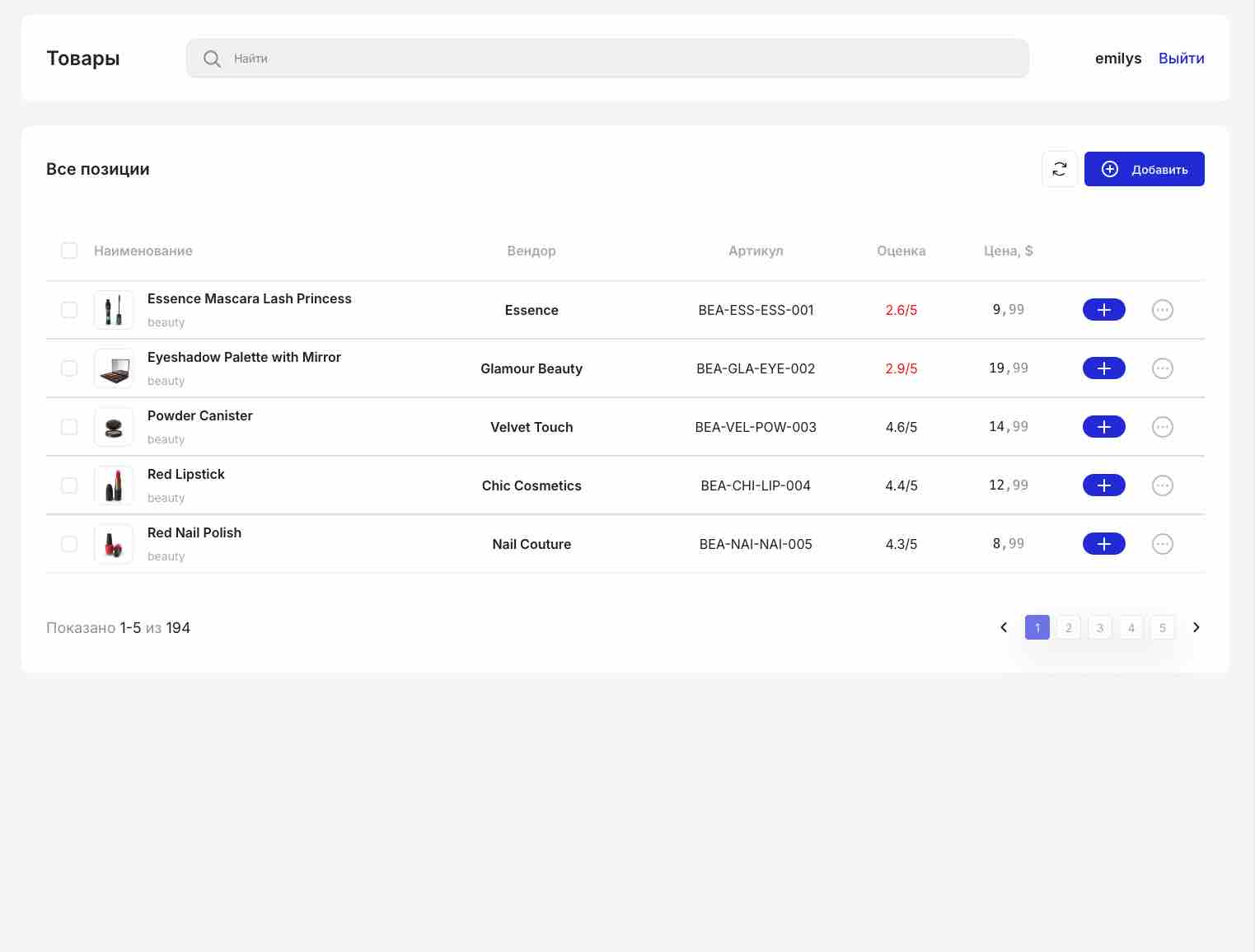Open more options for Essence Mascara row
1255x952 pixels.
tap(1162, 310)
